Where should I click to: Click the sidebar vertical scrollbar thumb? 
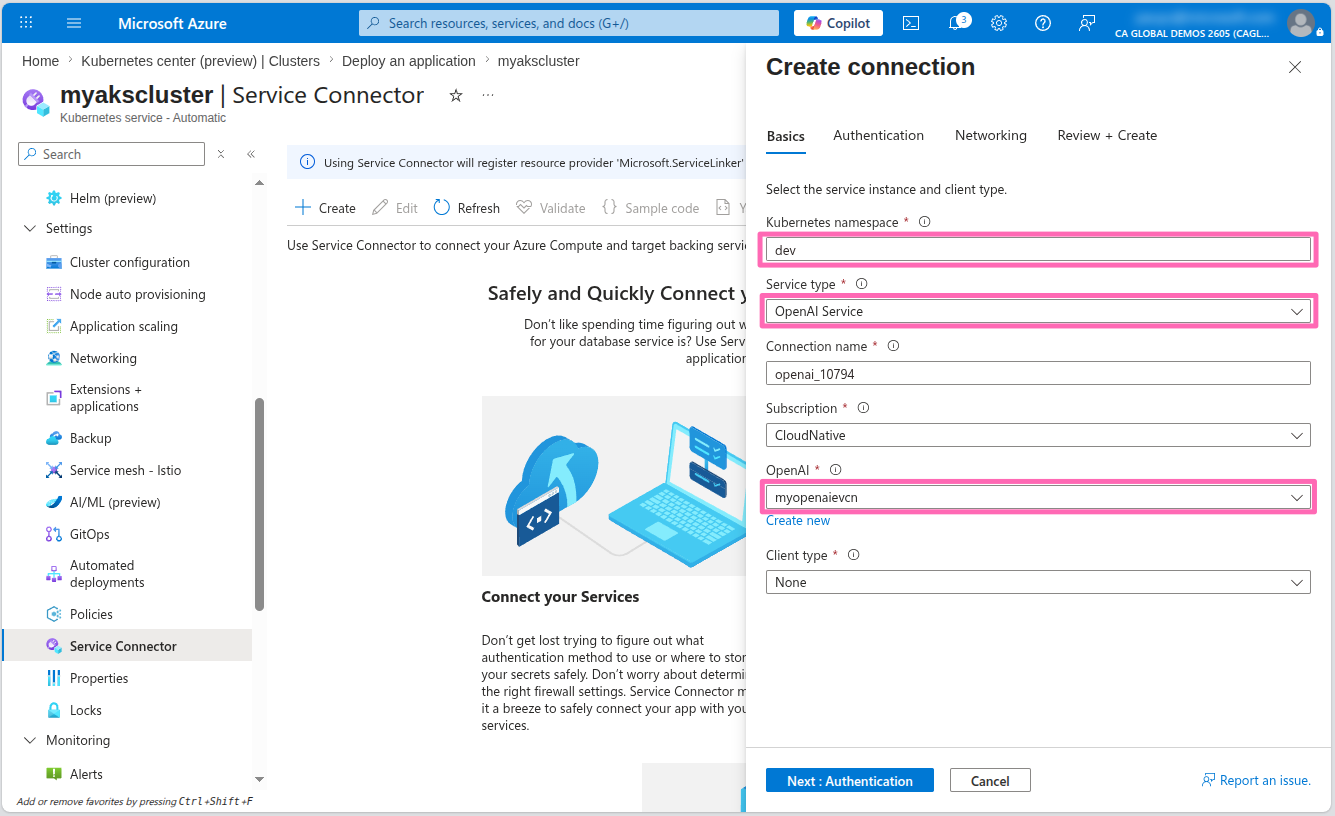[260, 504]
